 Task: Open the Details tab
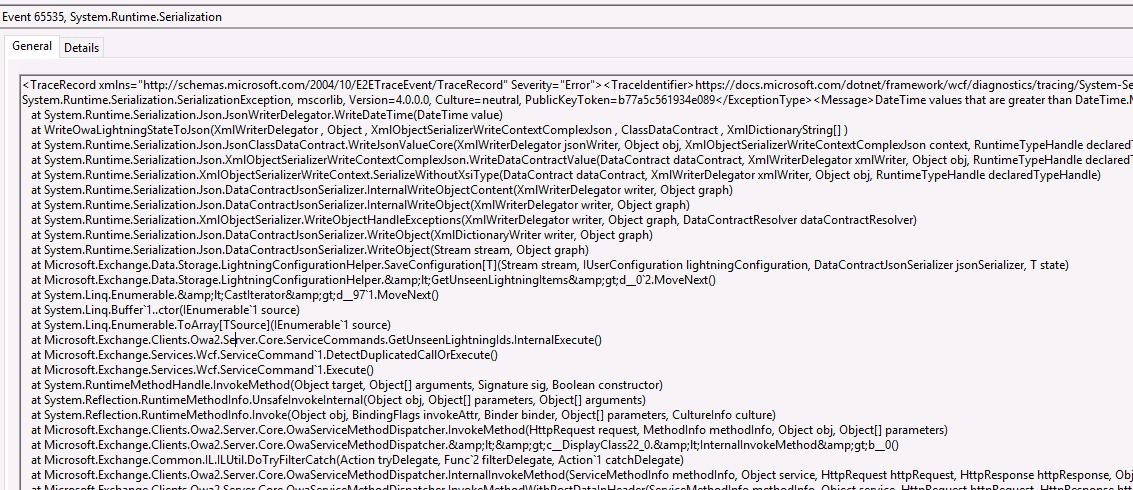pos(81,48)
